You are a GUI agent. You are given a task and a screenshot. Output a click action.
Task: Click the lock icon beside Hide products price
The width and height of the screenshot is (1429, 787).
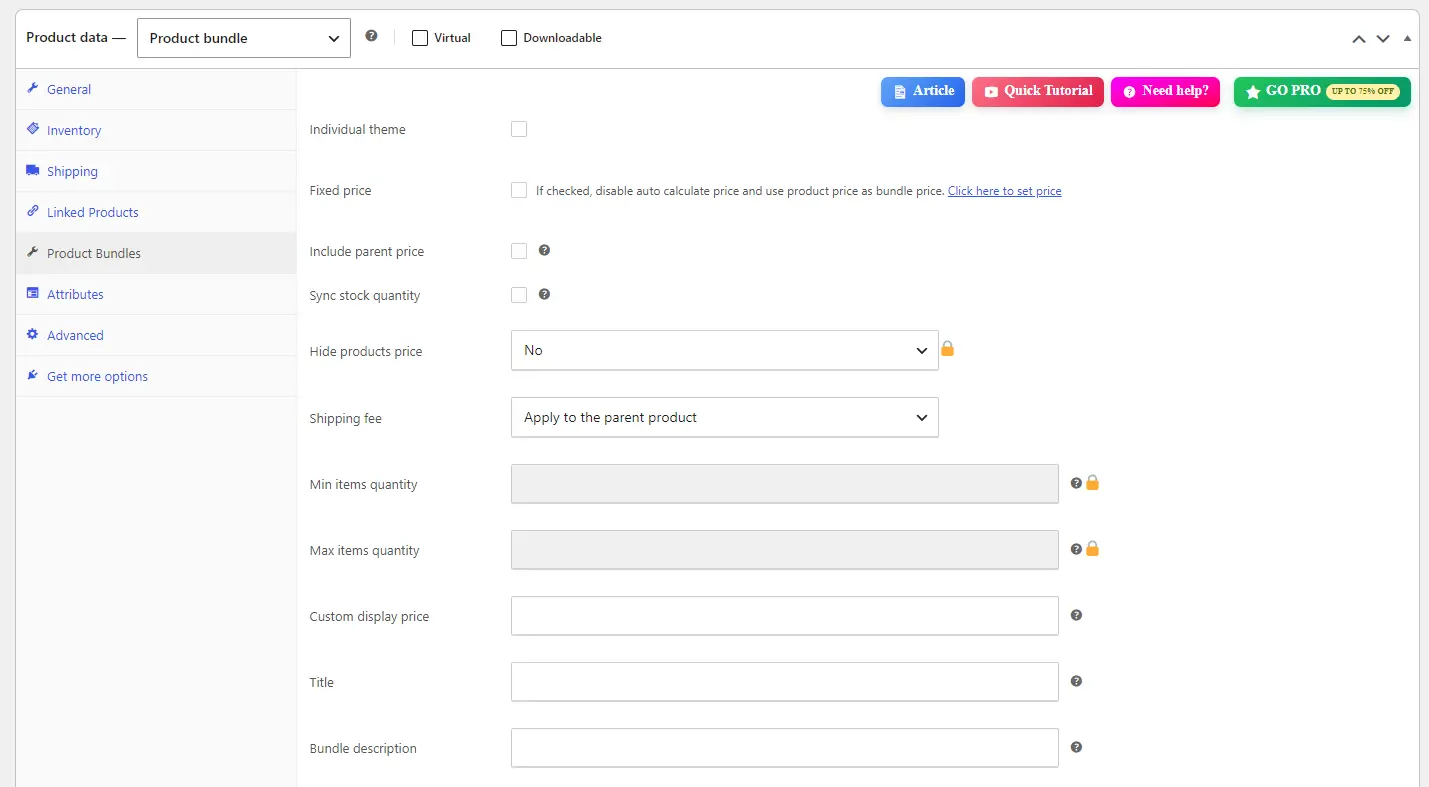pyautogui.click(x=947, y=349)
